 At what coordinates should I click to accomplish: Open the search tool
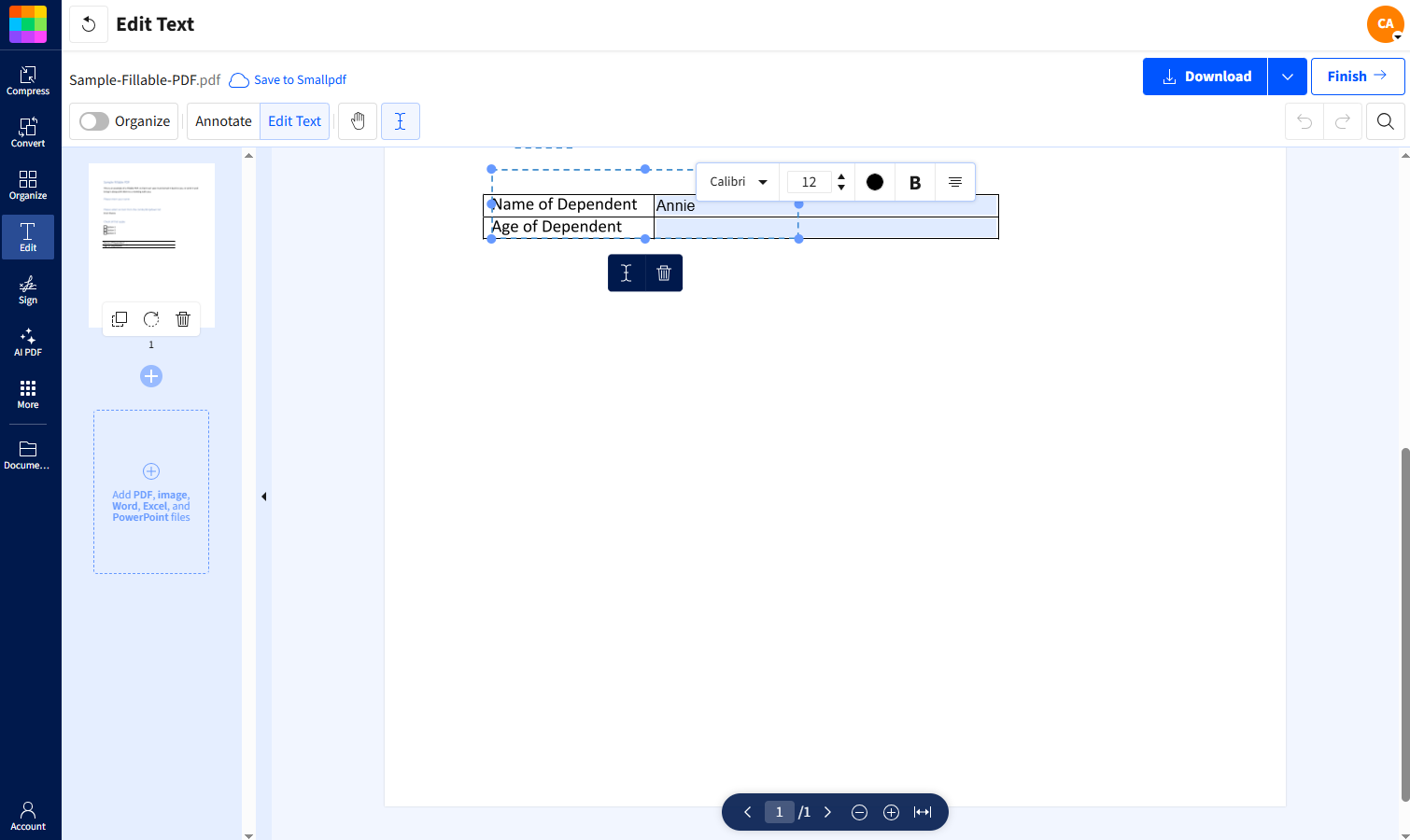1386,120
